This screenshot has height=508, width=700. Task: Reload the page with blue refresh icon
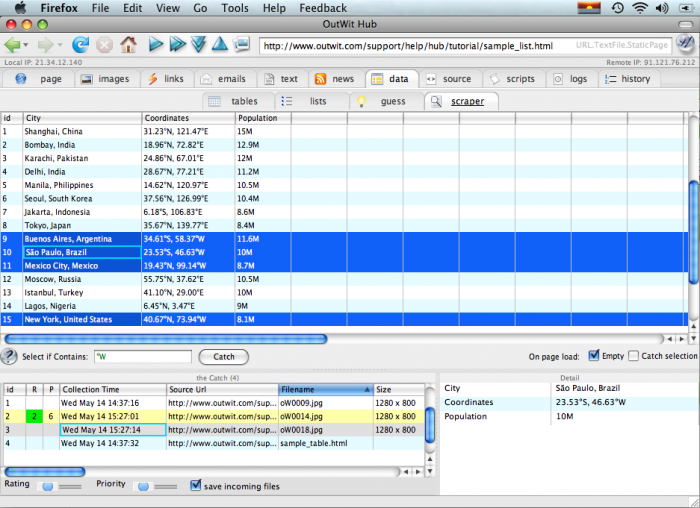[81, 45]
